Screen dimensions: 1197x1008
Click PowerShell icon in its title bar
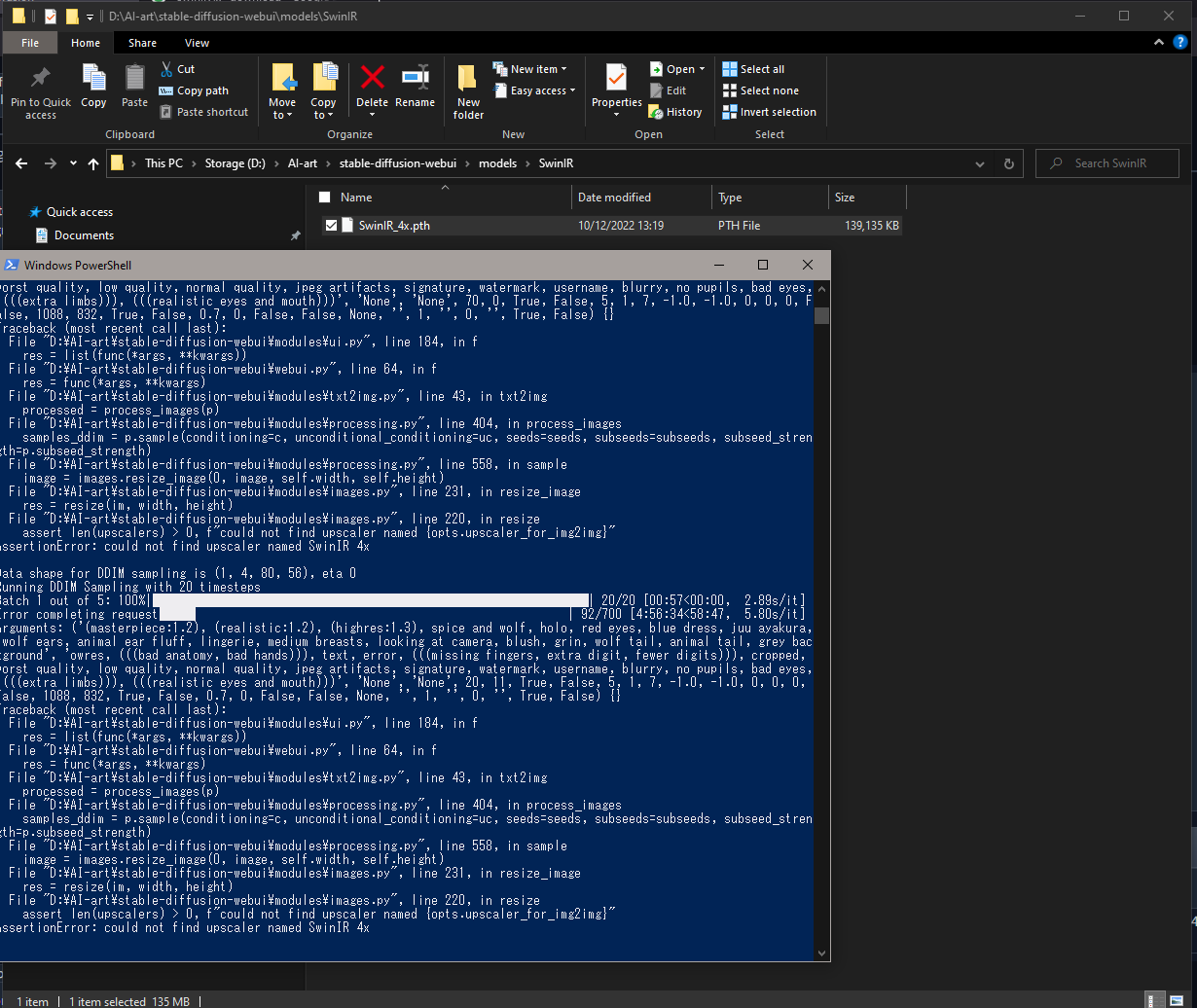click(x=10, y=265)
